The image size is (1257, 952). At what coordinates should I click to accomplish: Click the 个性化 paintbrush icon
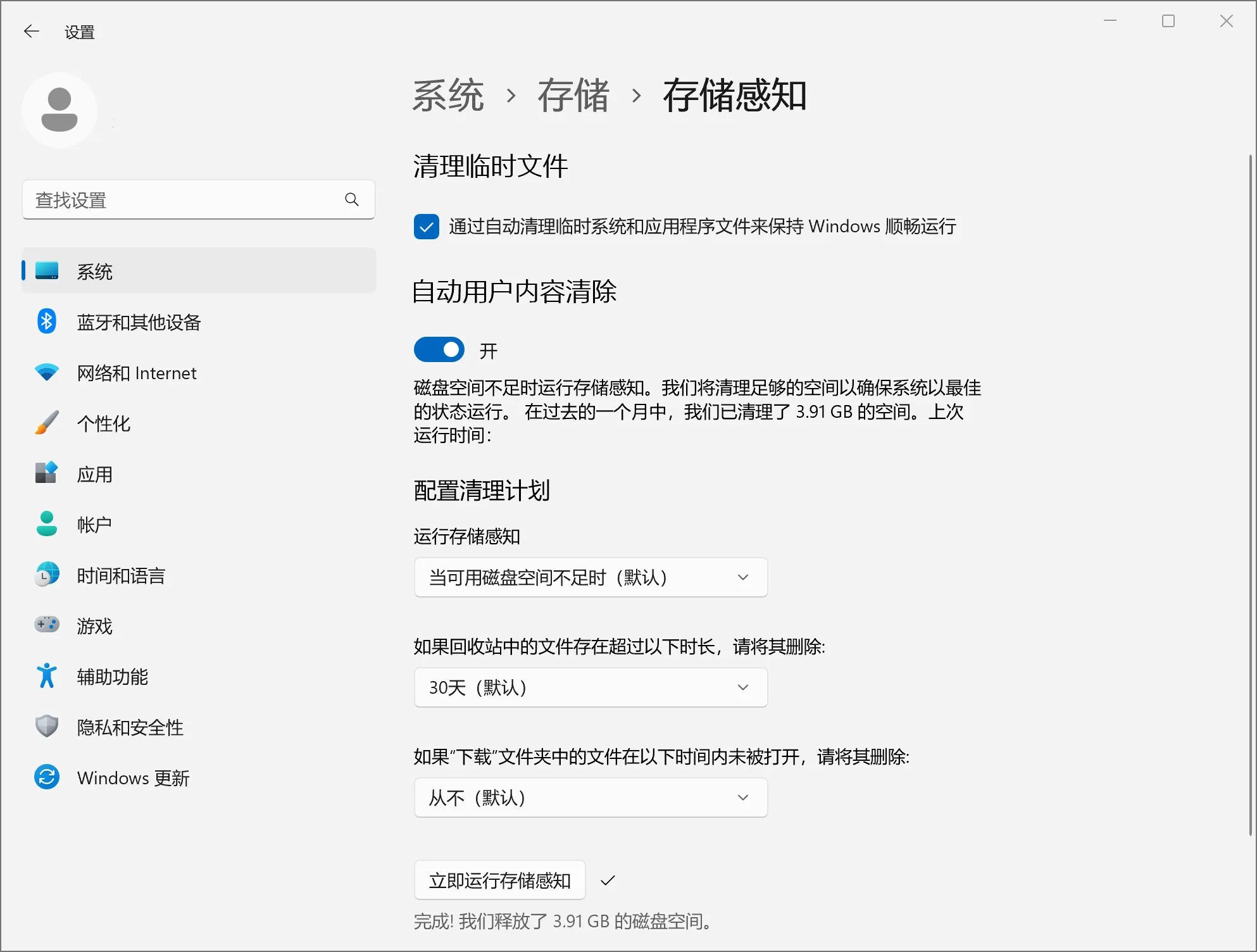(x=47, y=423)
